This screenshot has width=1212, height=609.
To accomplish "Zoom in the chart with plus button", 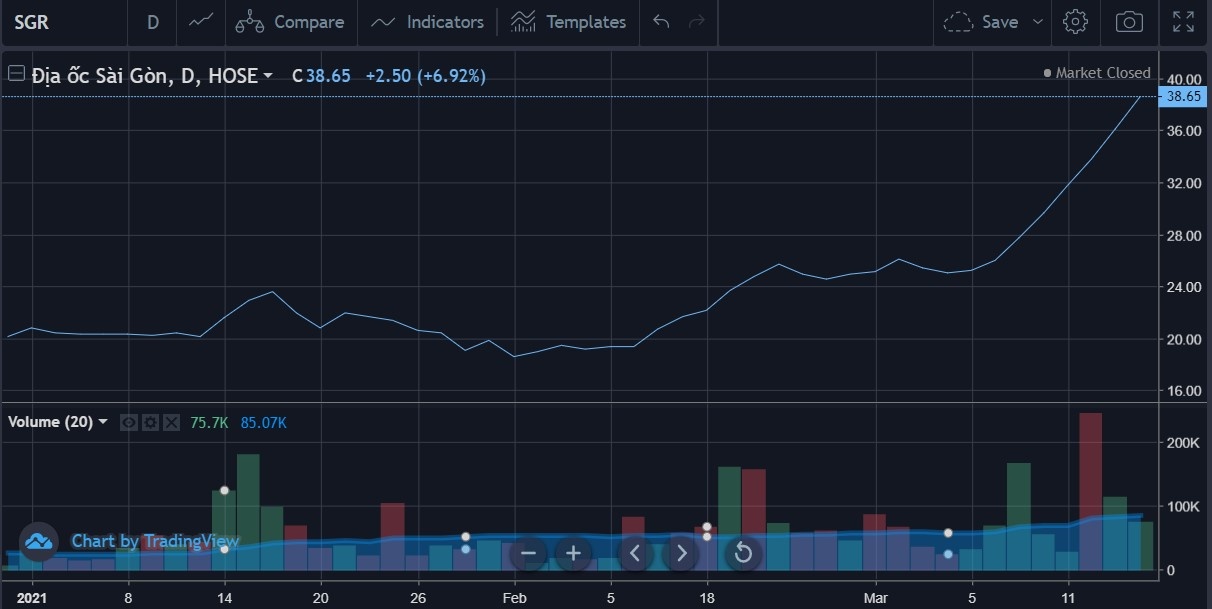I will 573,552.
